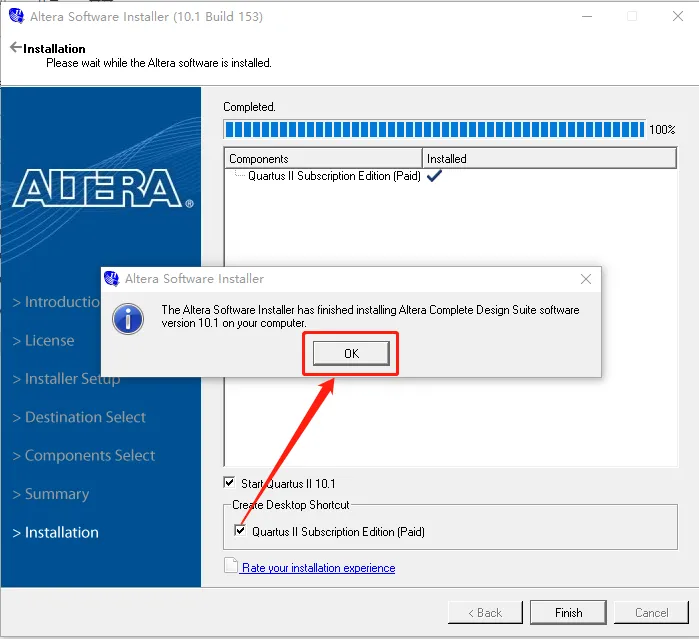Image resolution: width=699 pixels, height=639 pixels.
Task: Click the Finish button
Action: click(568, 613)
